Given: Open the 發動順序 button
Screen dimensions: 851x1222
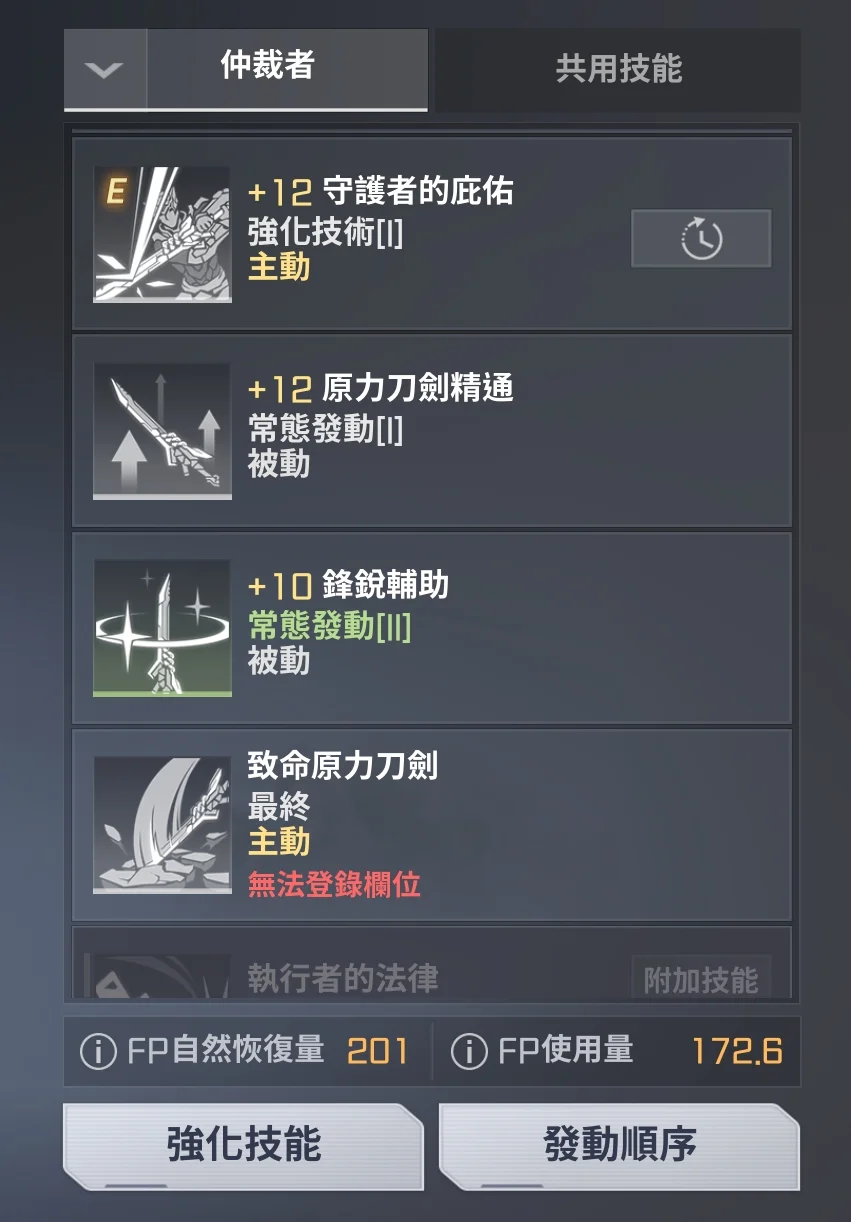Looking at the screenshot, I should point(620,1146).
